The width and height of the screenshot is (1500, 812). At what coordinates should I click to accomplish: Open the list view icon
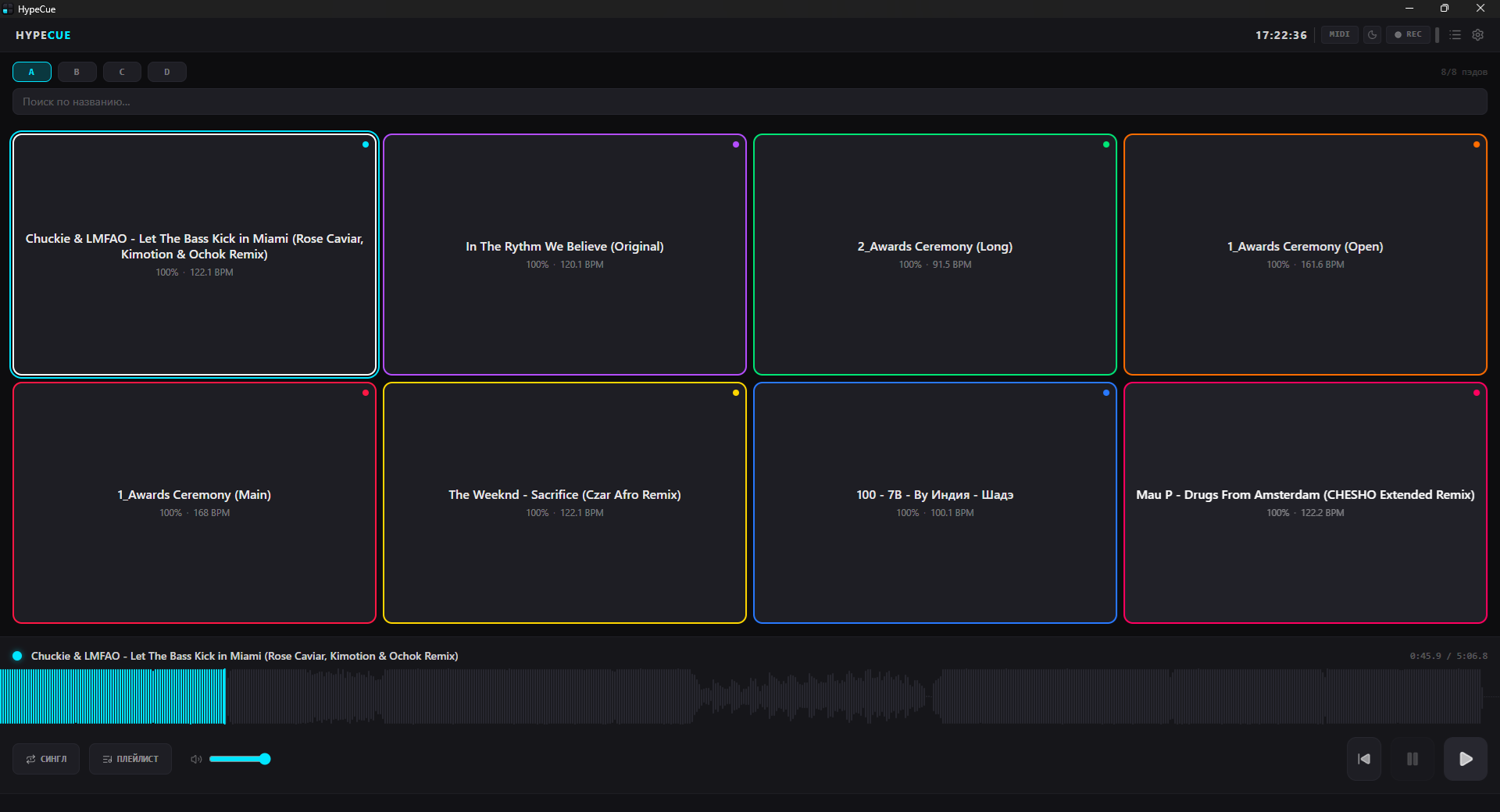[1455, 34]
